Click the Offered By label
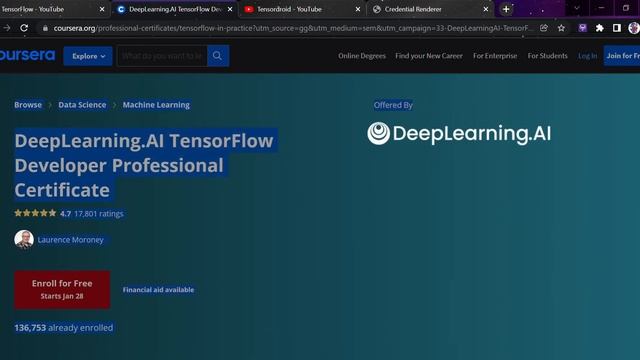 pos(393,105)
